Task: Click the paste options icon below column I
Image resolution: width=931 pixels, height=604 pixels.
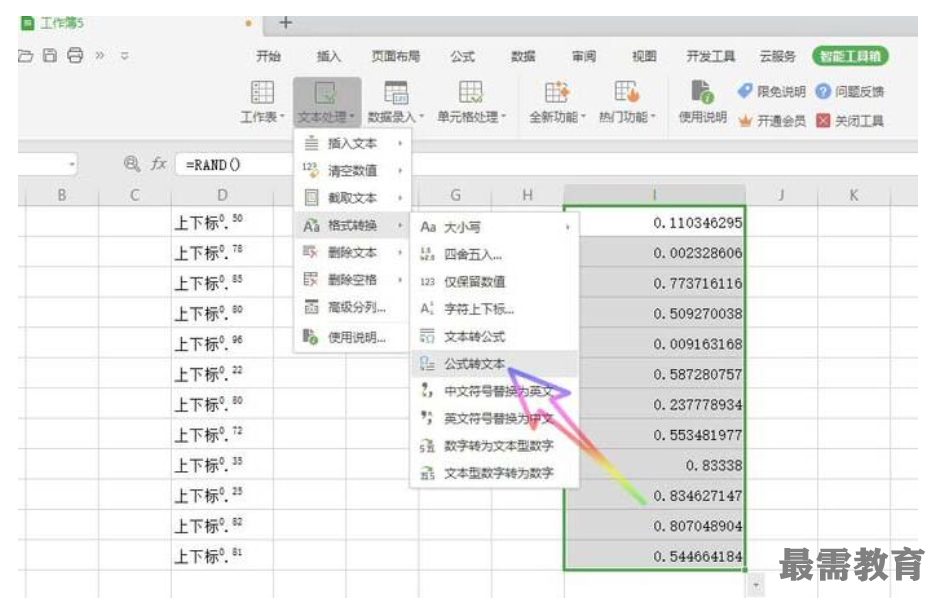Action: 755,585
